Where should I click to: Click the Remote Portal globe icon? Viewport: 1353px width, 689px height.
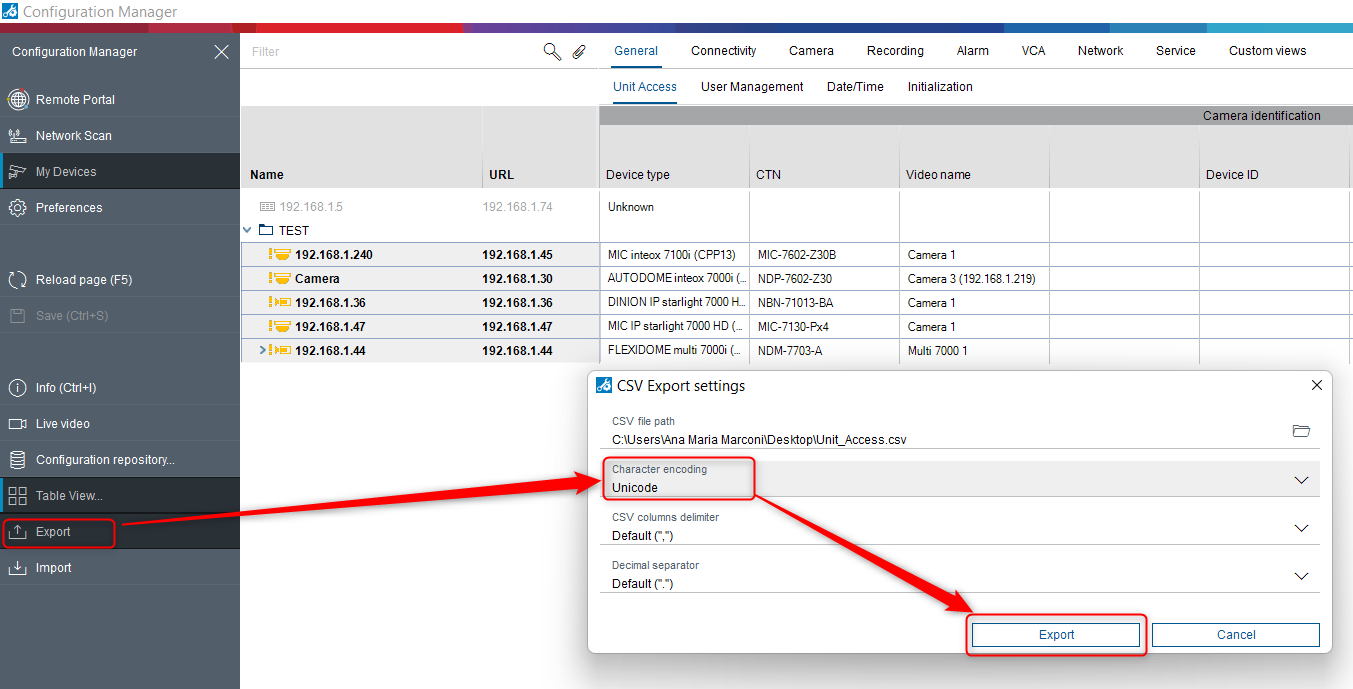click(17, 100)
